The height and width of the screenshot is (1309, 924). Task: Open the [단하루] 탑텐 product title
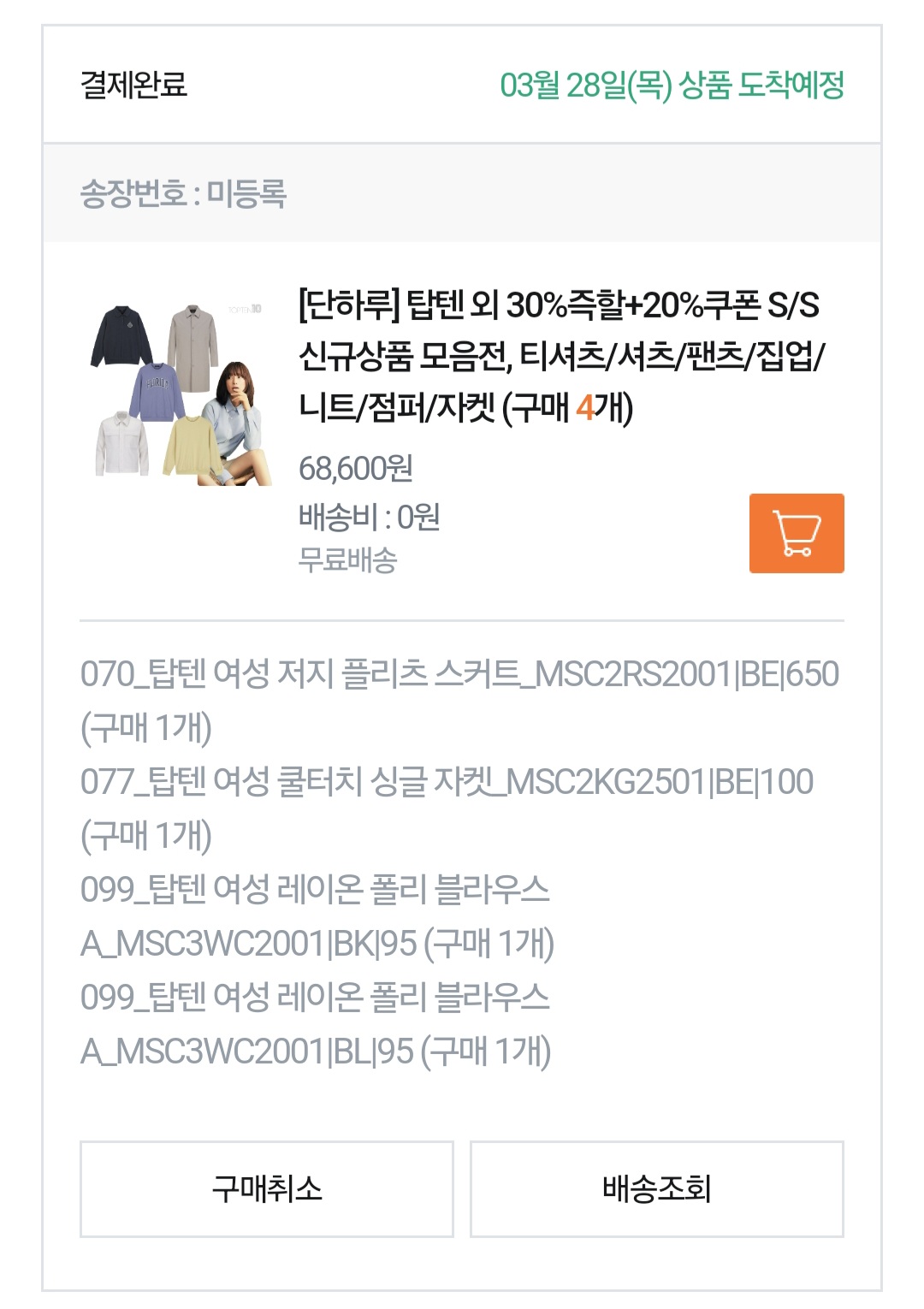(x=560, y=356)
